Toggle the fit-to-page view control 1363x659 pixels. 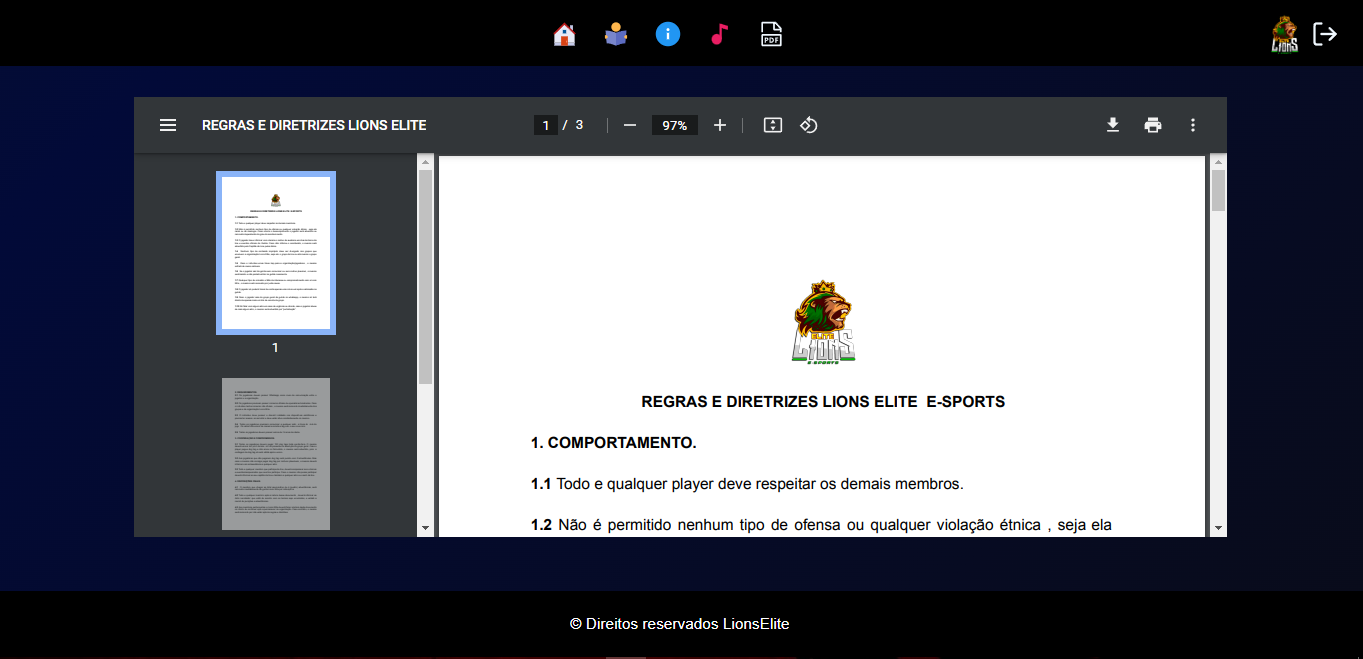tap(772, 125)
